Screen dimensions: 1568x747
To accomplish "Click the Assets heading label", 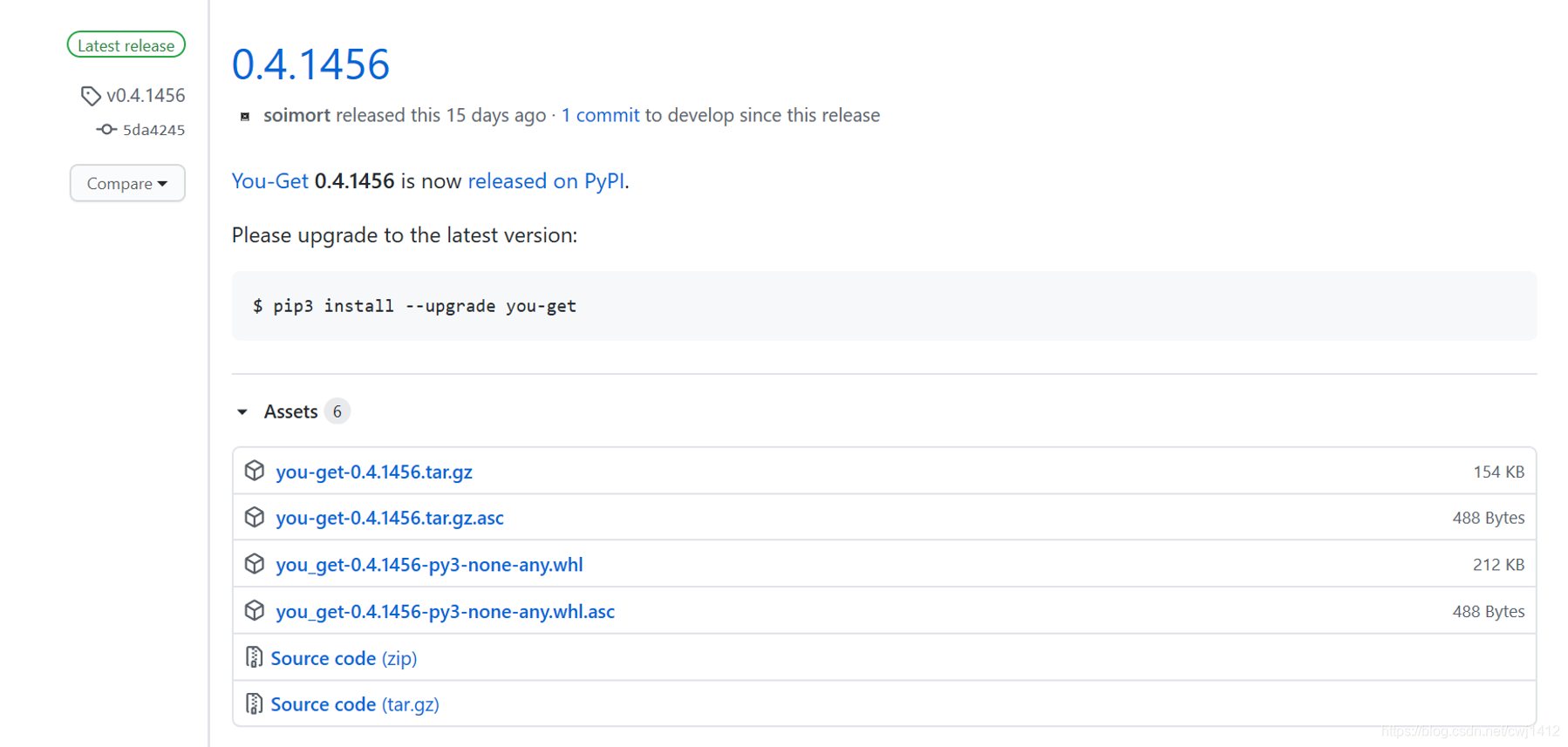I will pyautogui.click(x=290, y=411).
